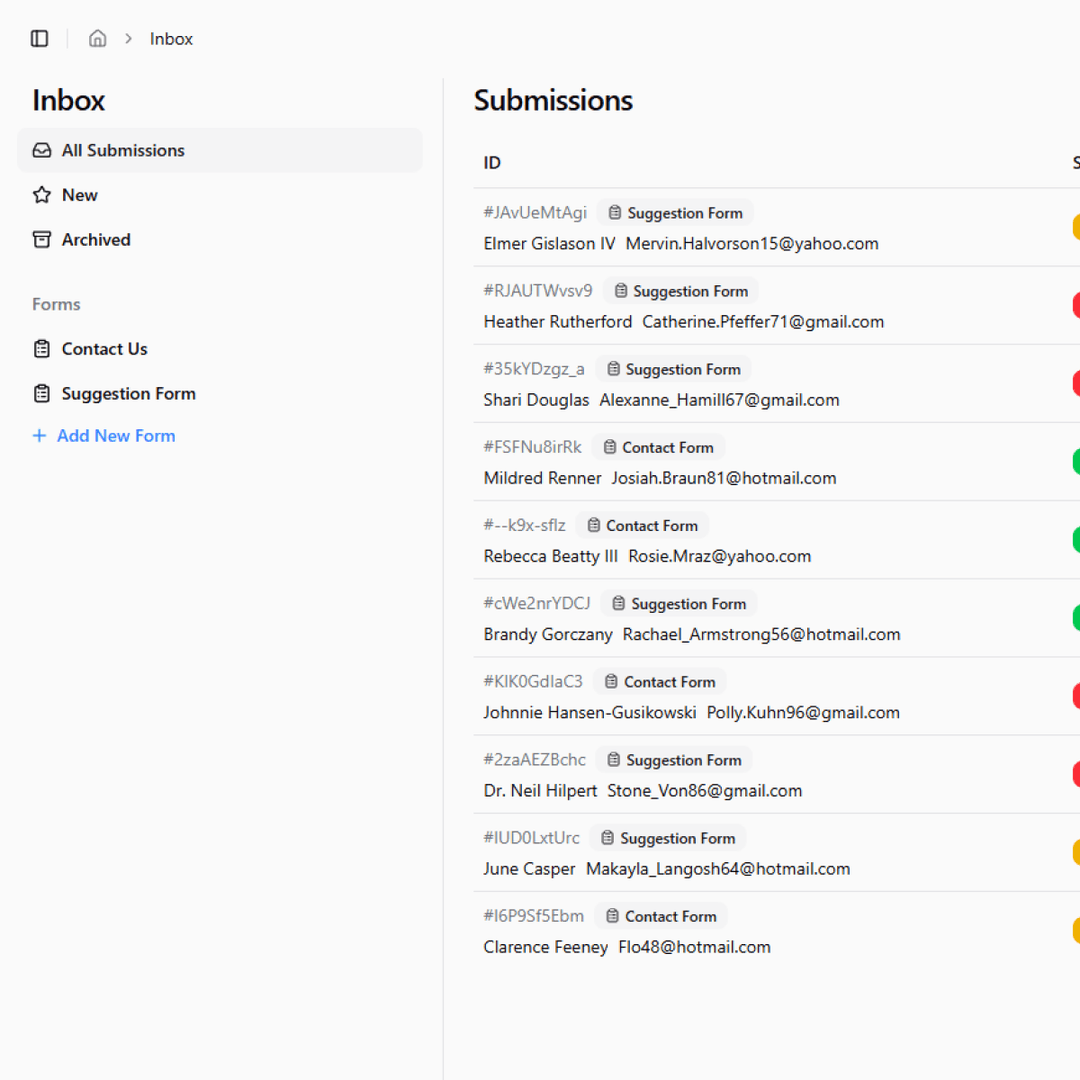1080x1080 pixels.
Task: Click the Add New Form link
Action: click(x=116, y=436)
